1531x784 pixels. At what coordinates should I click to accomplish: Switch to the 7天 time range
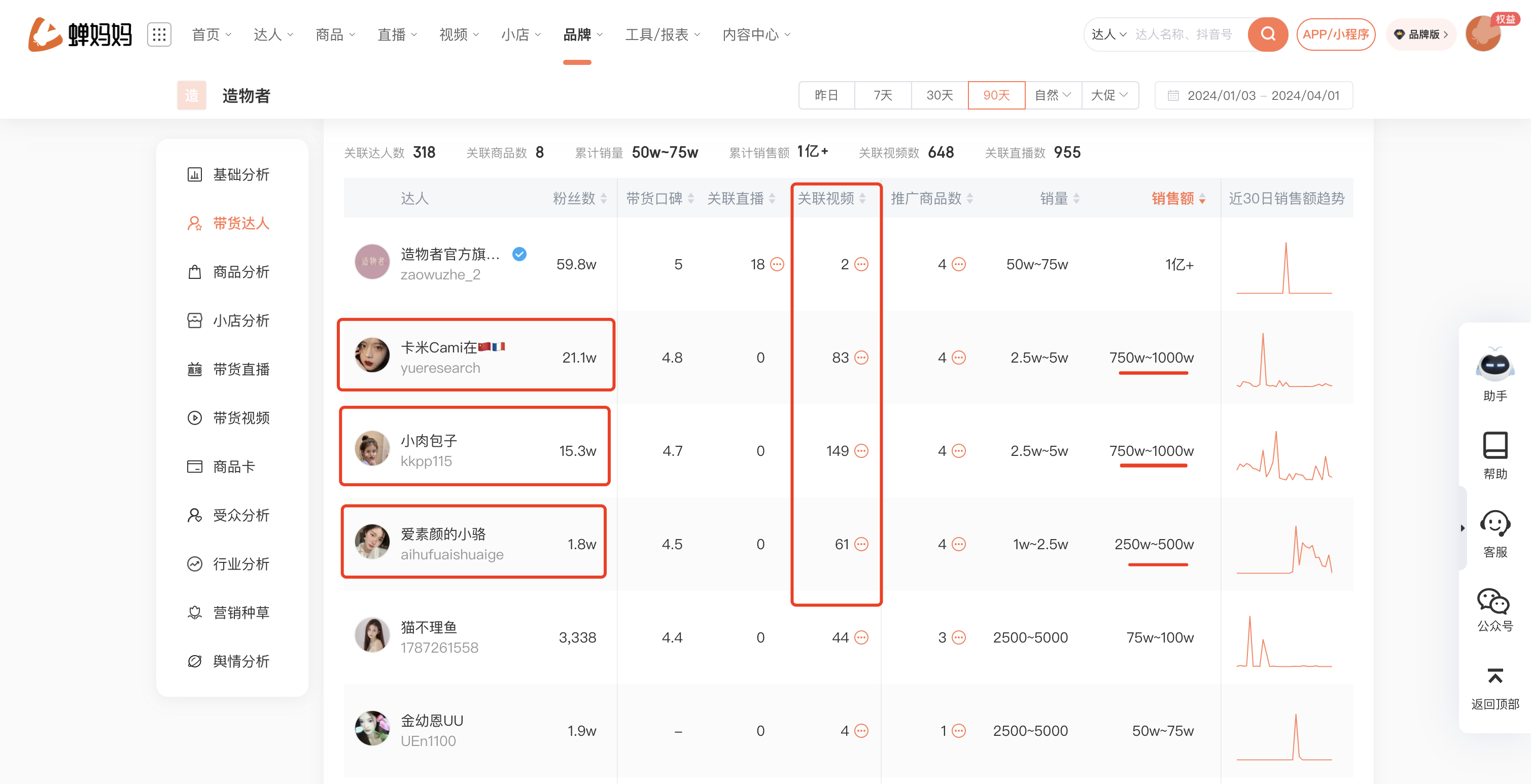coord(882,95)
